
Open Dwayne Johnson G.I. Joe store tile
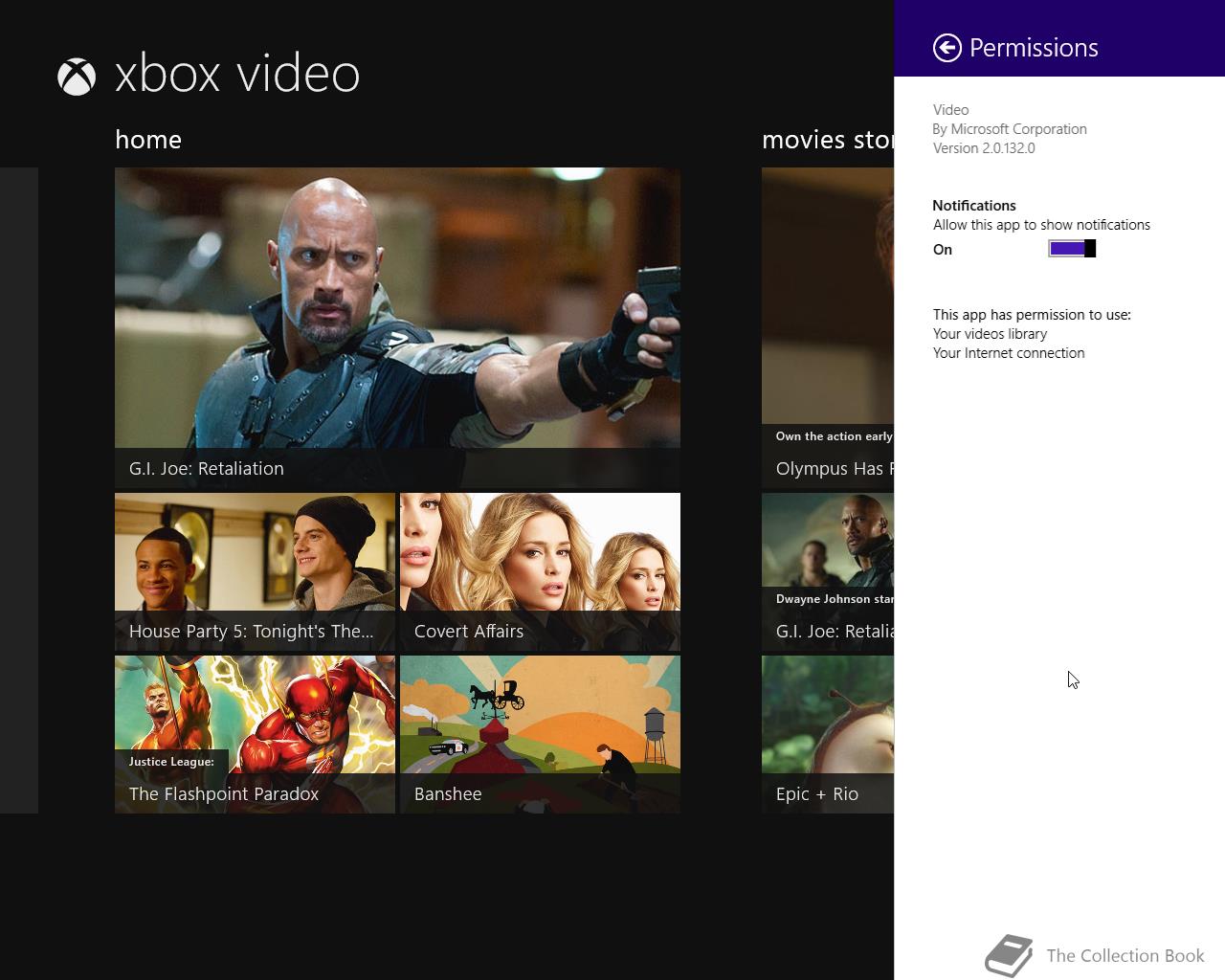(828, 572)
